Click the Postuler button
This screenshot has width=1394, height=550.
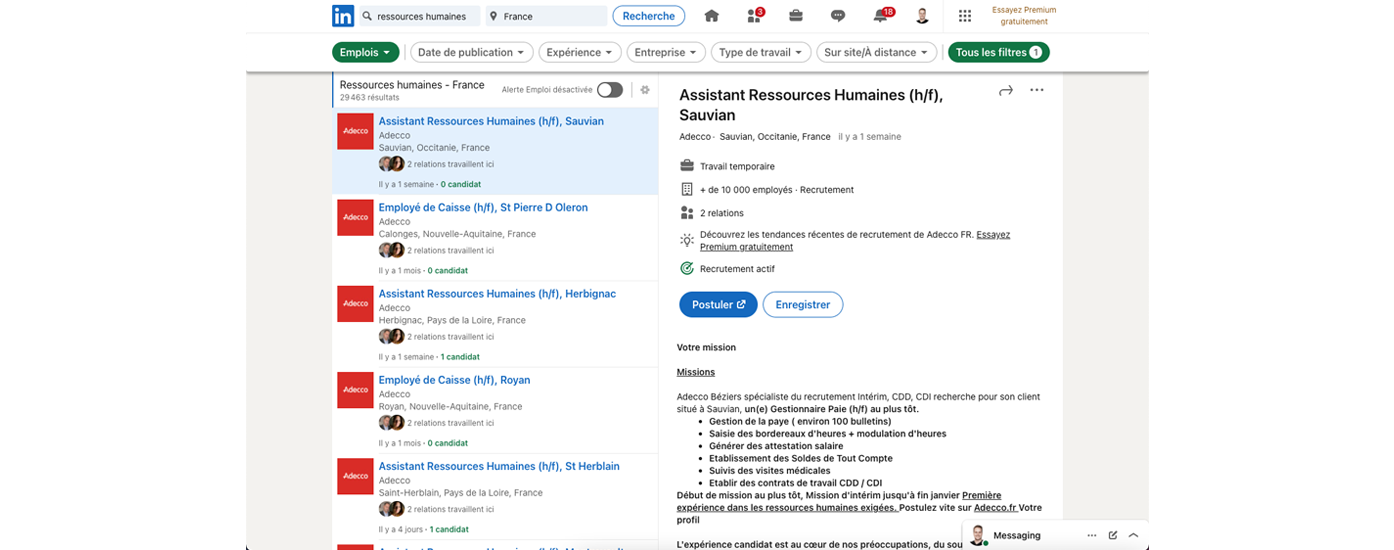pos(718,305)
